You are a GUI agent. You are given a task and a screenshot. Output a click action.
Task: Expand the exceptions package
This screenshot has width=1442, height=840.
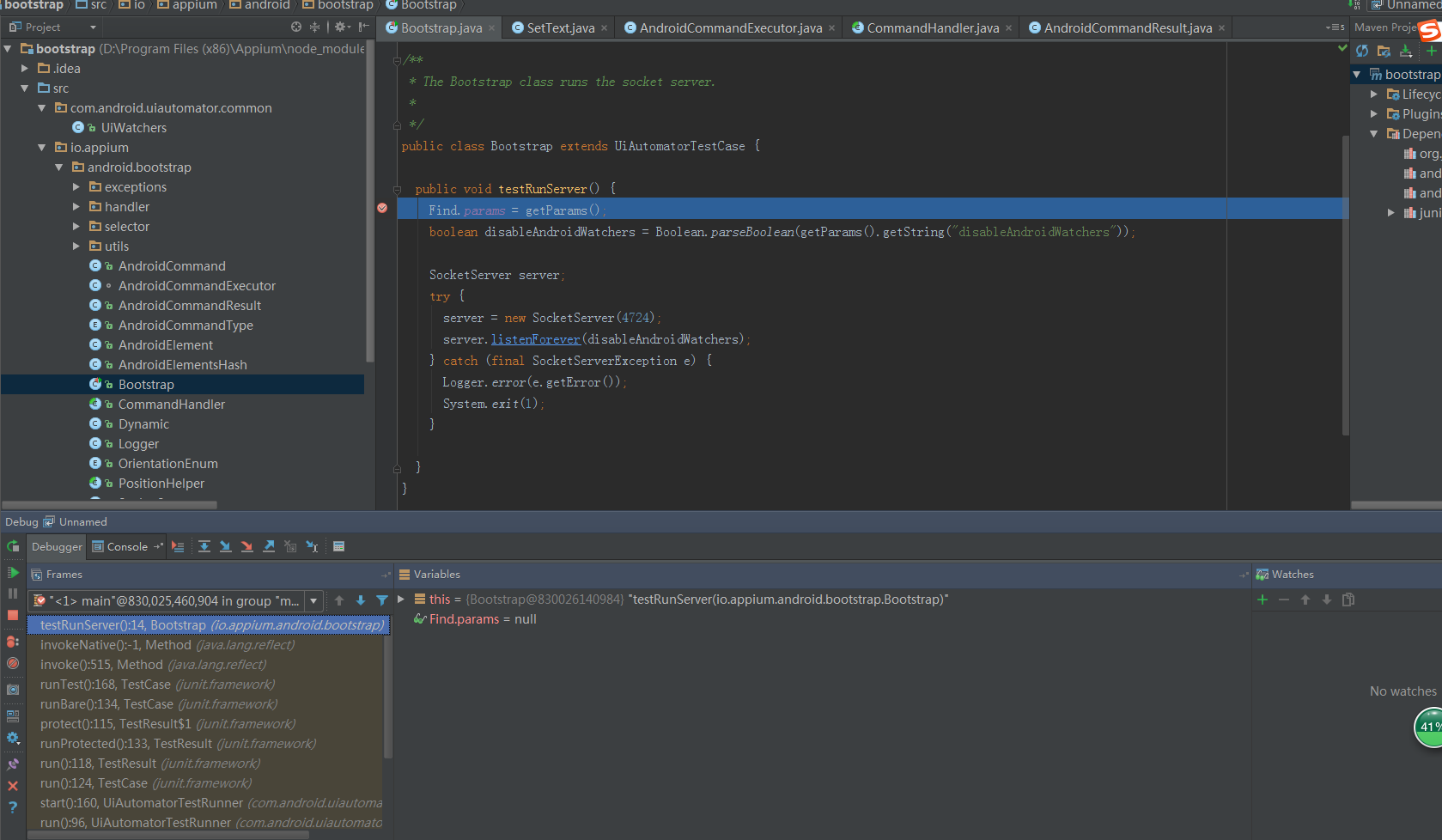click(x=76, y=186)
